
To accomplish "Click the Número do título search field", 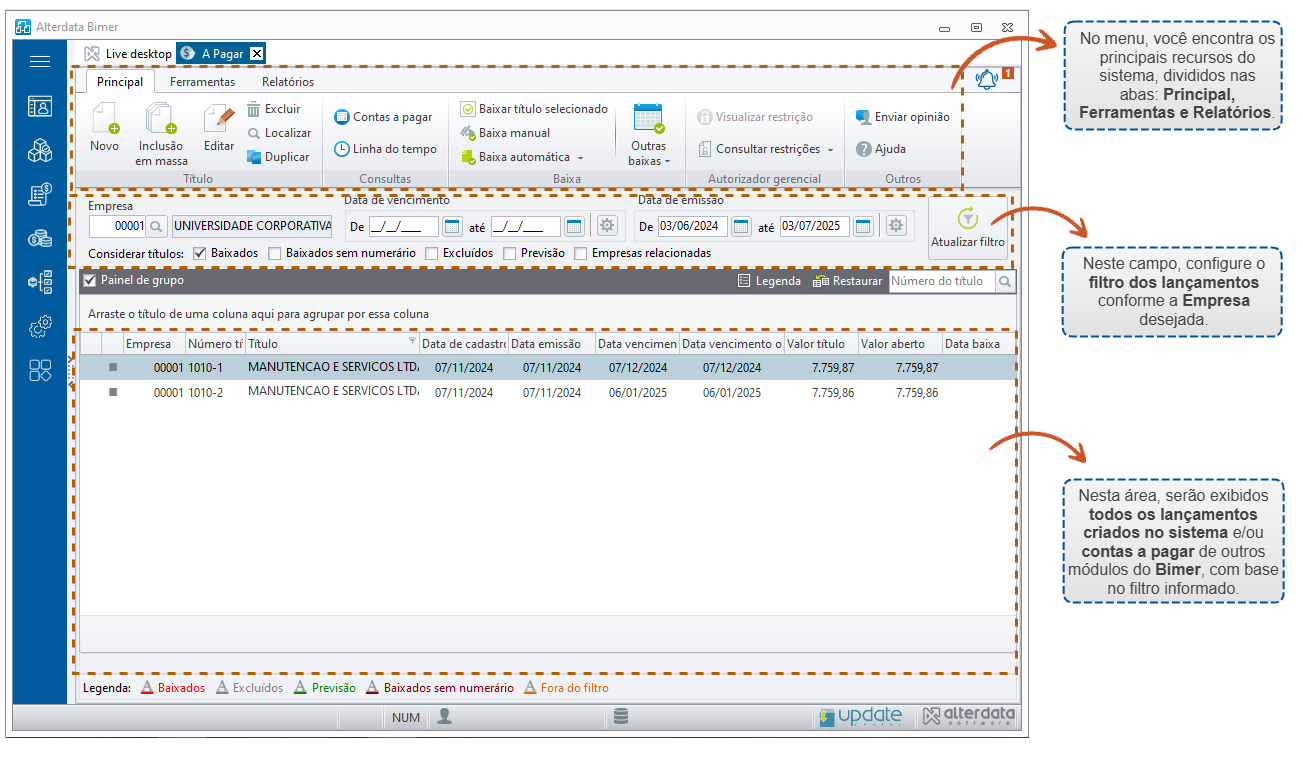I will point(943,282).
